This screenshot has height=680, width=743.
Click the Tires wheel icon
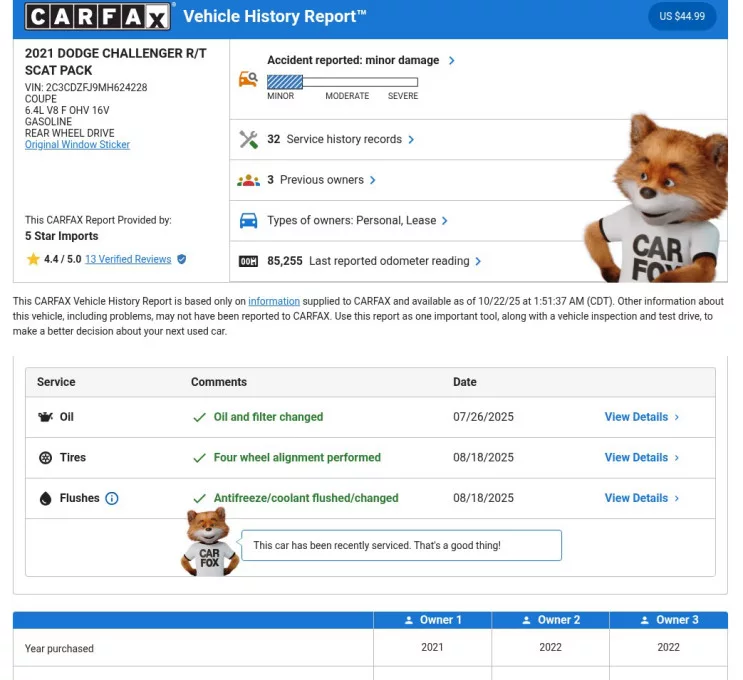pyautogui.click(x=45, y=458)
